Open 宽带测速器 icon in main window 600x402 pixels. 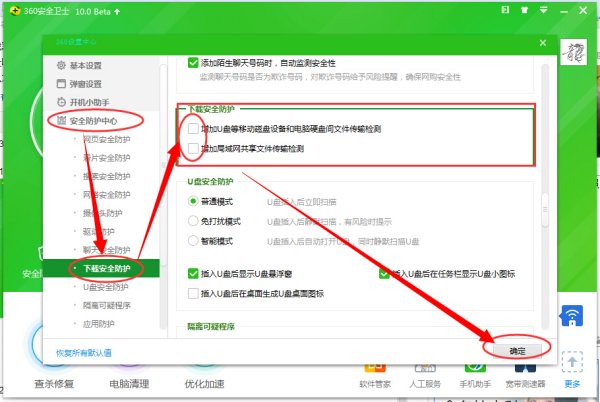click(525, 368)
